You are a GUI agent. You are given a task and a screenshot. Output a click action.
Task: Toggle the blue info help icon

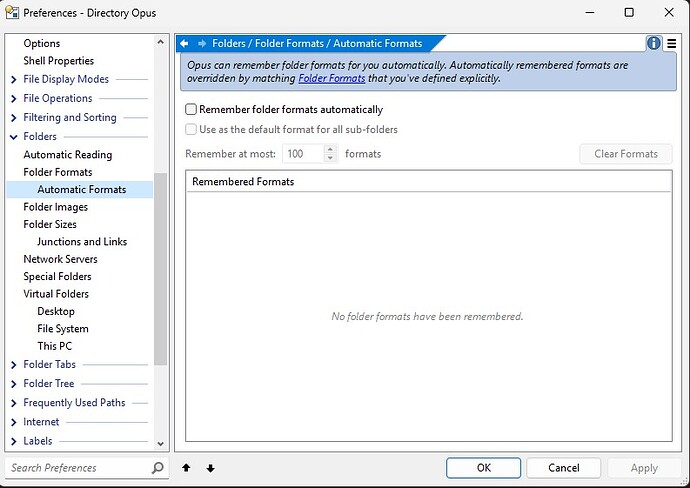click(653, 43)
